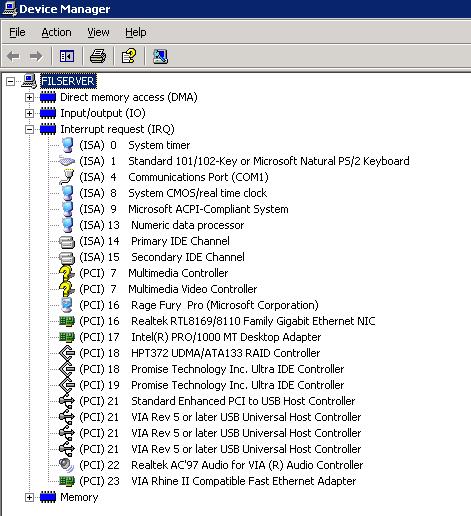Screen dimensions: 471x516
Task: Expand Direct memory access (DMA)
Action: coord(29,97)
